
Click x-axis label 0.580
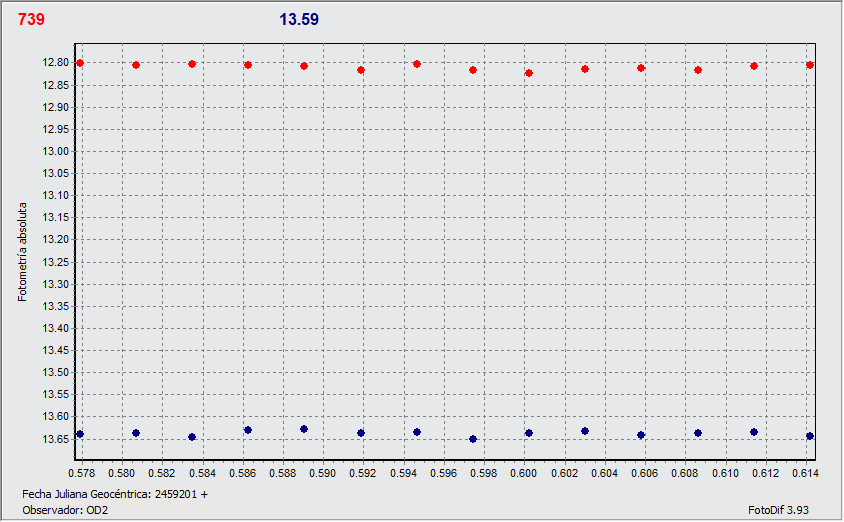click(122, 473)
